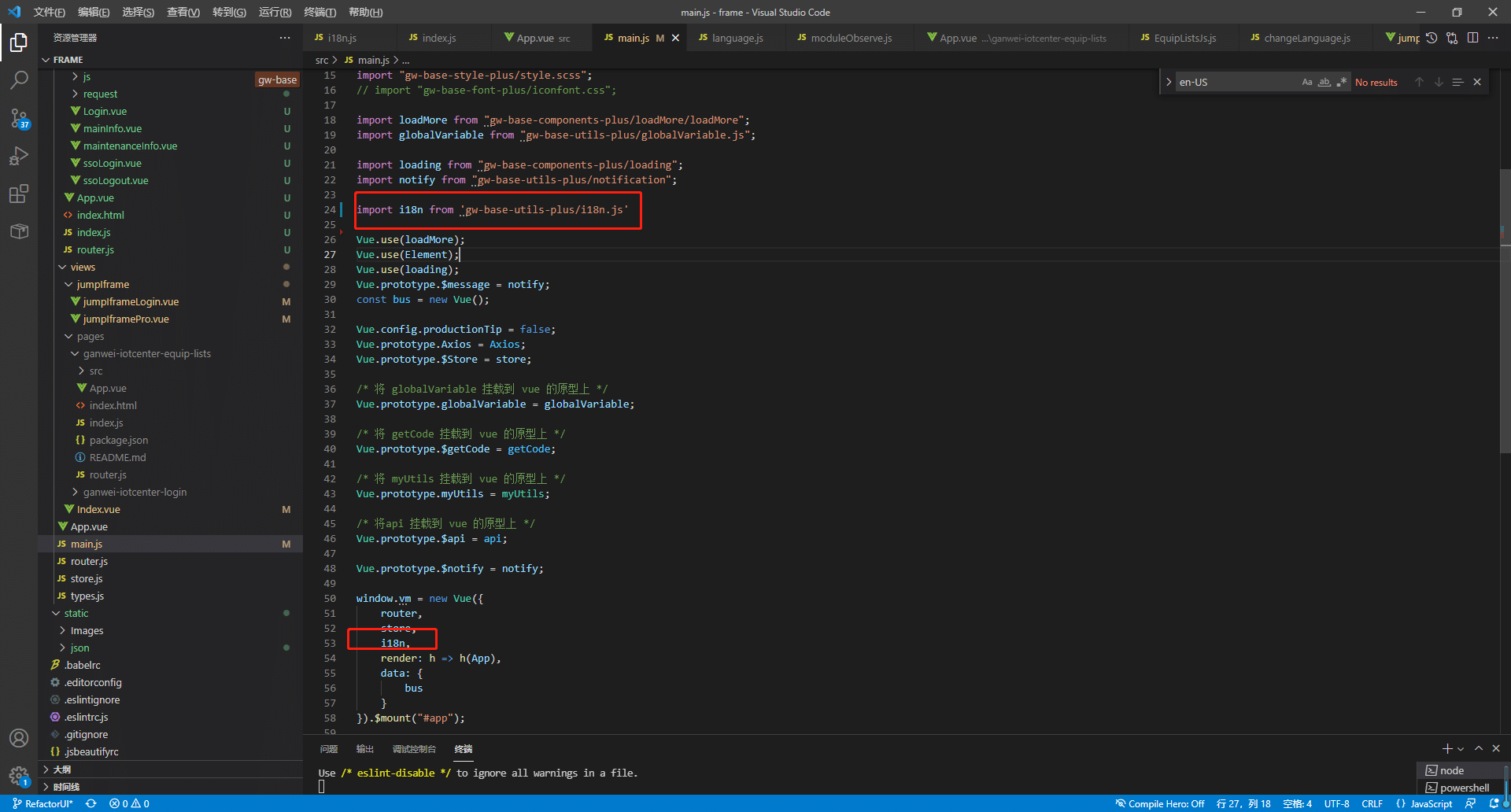Open the Run and Debug view
The height and width of the screenshot is (812, 1511).
coord(19,156)
